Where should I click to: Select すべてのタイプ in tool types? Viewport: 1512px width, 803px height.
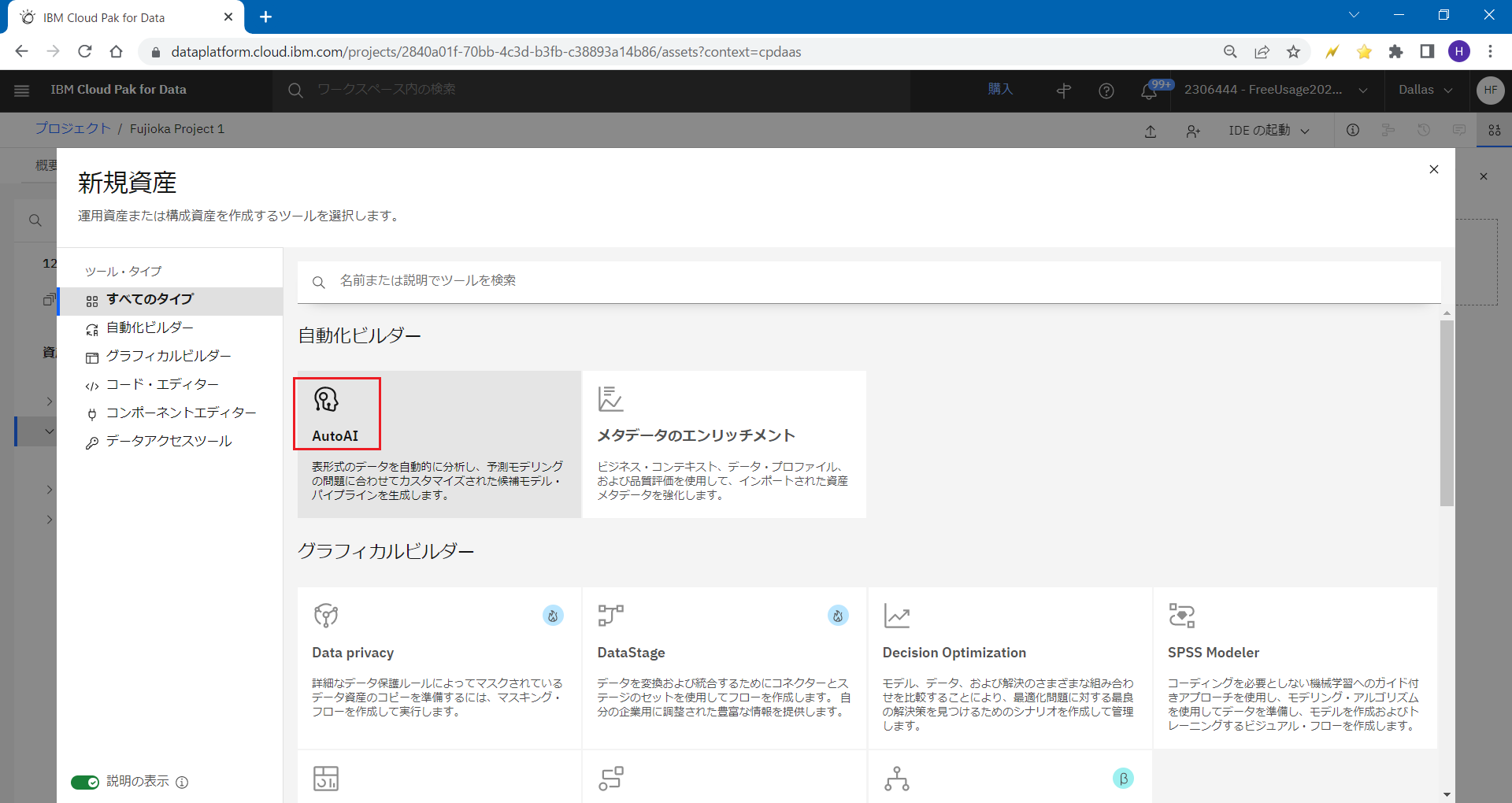(x=170, y=300)
